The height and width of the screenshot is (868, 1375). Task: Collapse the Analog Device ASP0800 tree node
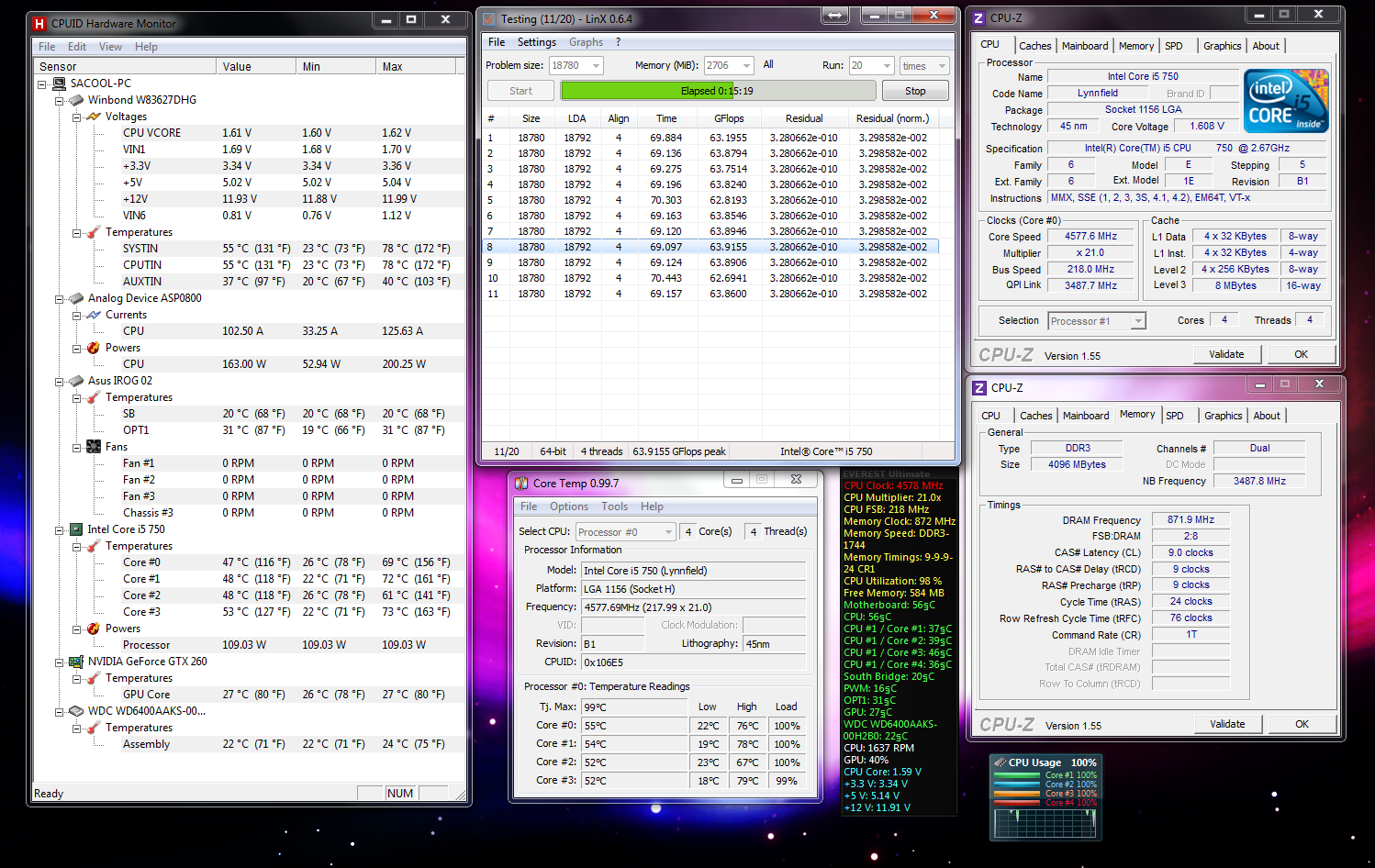(x=60, y=298)
